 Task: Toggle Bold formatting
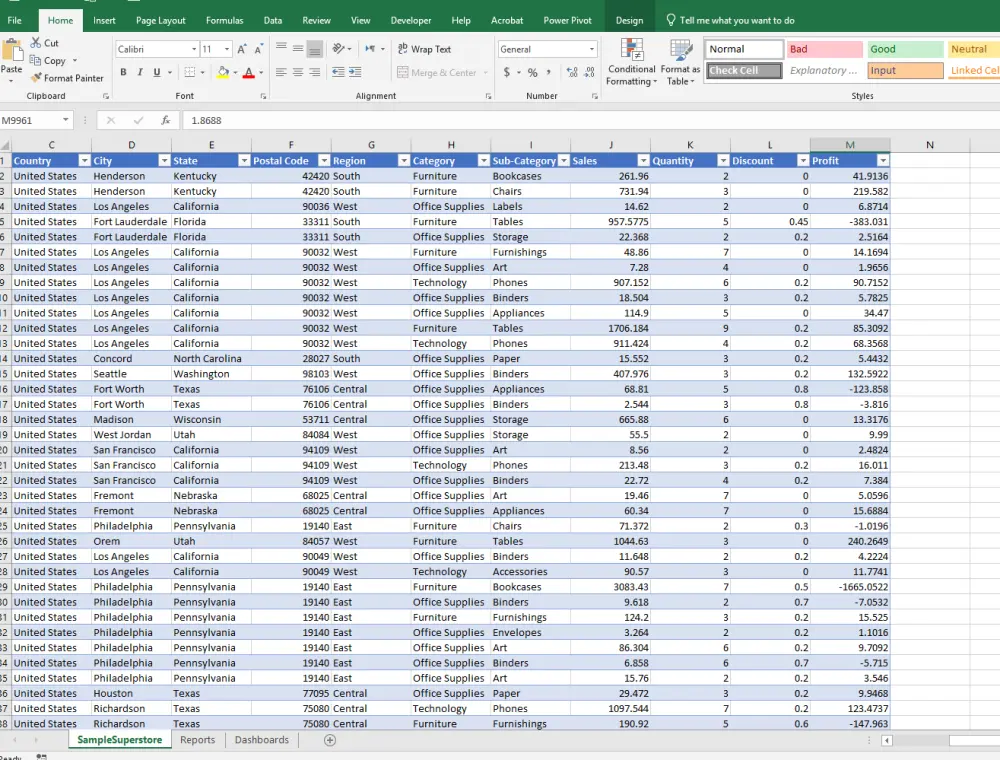pyautogui.click(x=123, y=72)
